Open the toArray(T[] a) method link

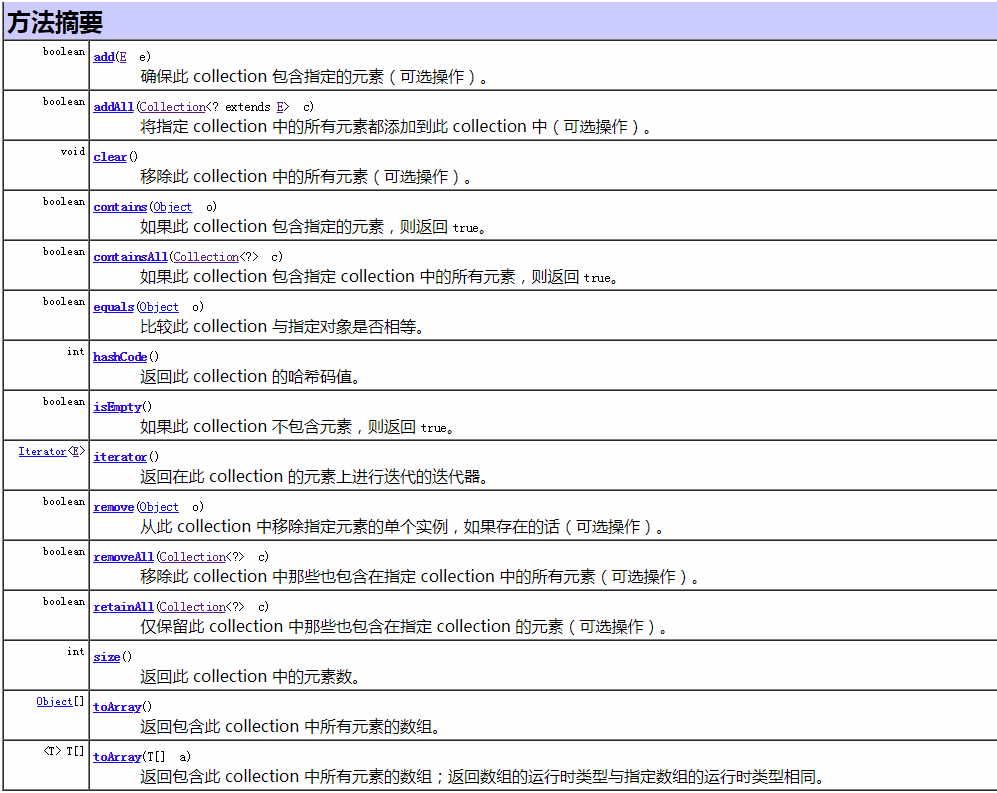tap(117, 757)
